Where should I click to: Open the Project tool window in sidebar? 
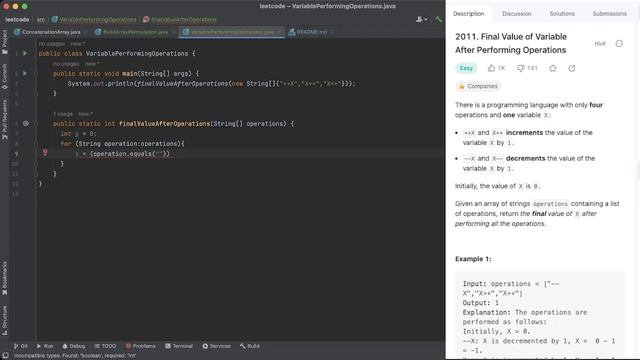tap(4, 42)
